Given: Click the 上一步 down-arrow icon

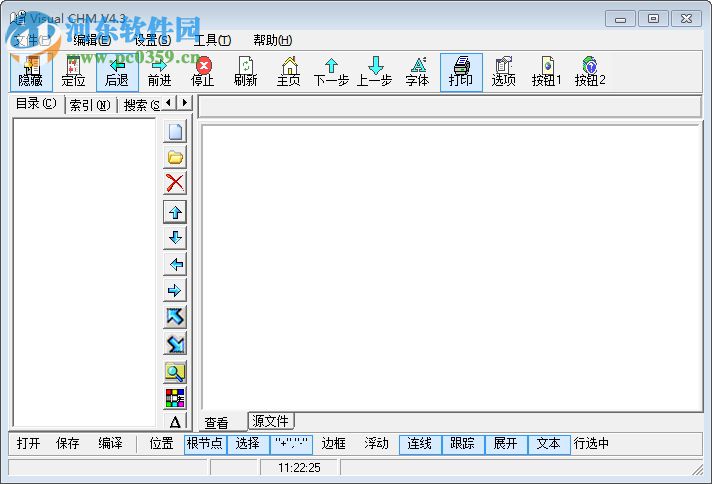Looking at the screenshot, I should 375,72.
